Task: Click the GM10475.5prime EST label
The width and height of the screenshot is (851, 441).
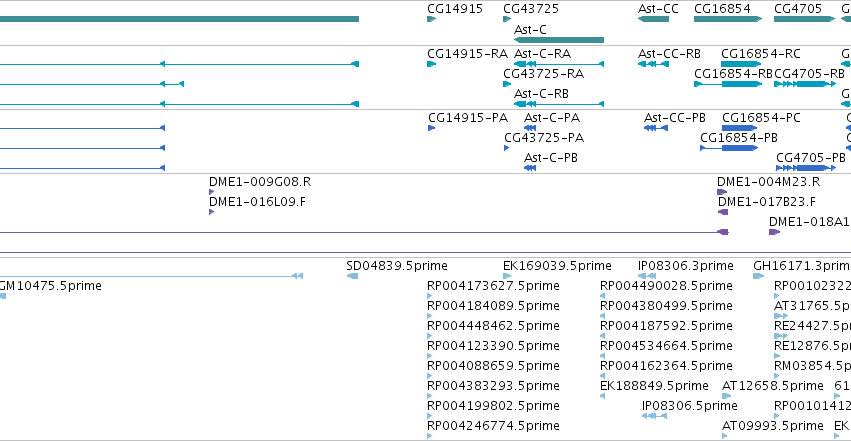Action: pyautogui.click(x=50, y=286)
